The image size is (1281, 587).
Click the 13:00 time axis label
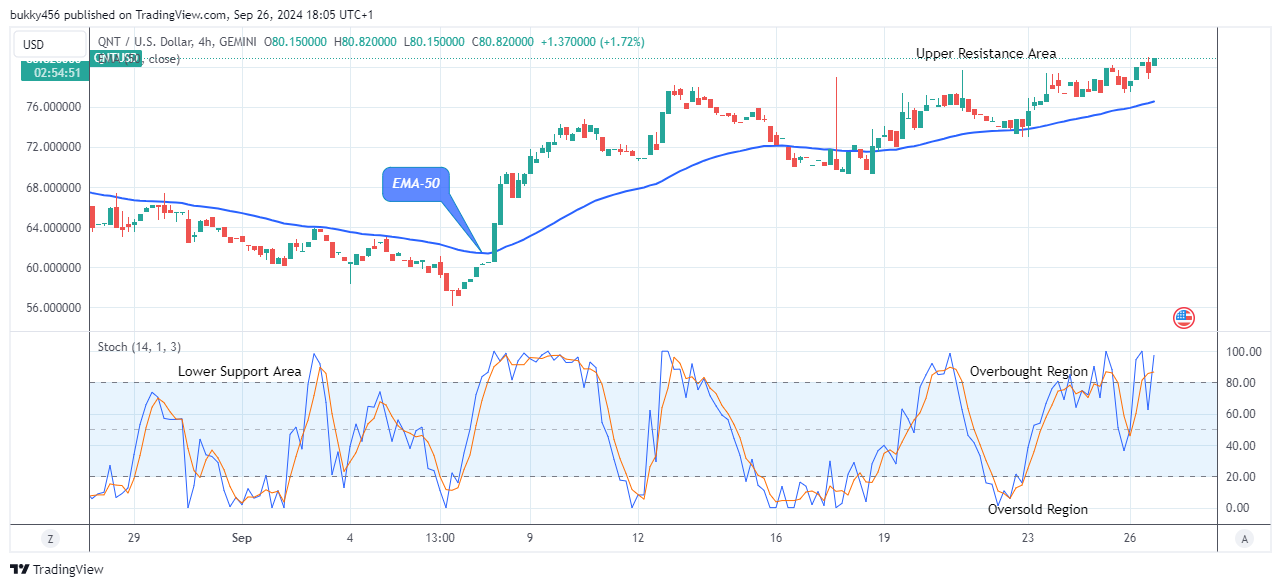[x=440, y=538]
